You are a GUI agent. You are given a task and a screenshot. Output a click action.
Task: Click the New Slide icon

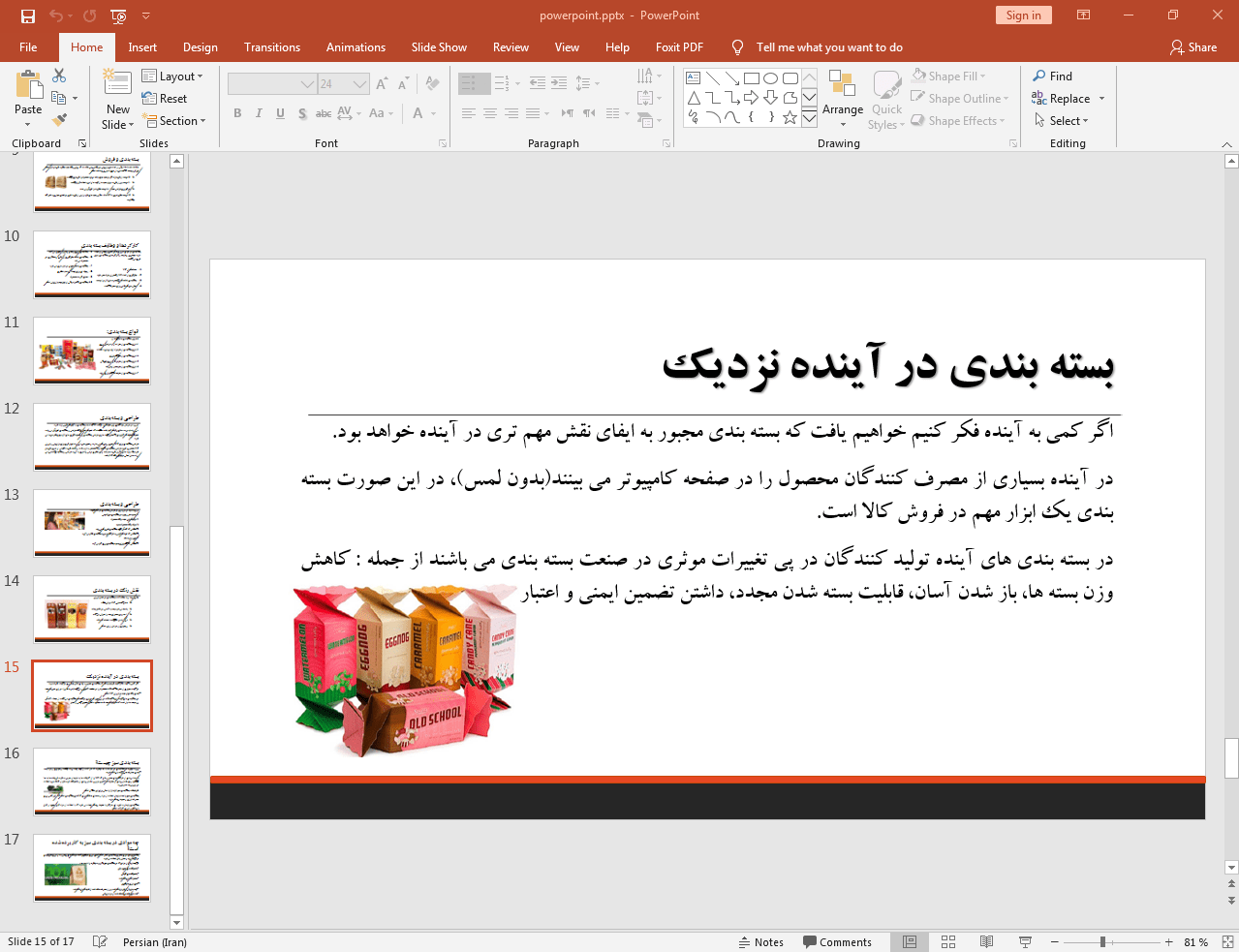[117, 84]
